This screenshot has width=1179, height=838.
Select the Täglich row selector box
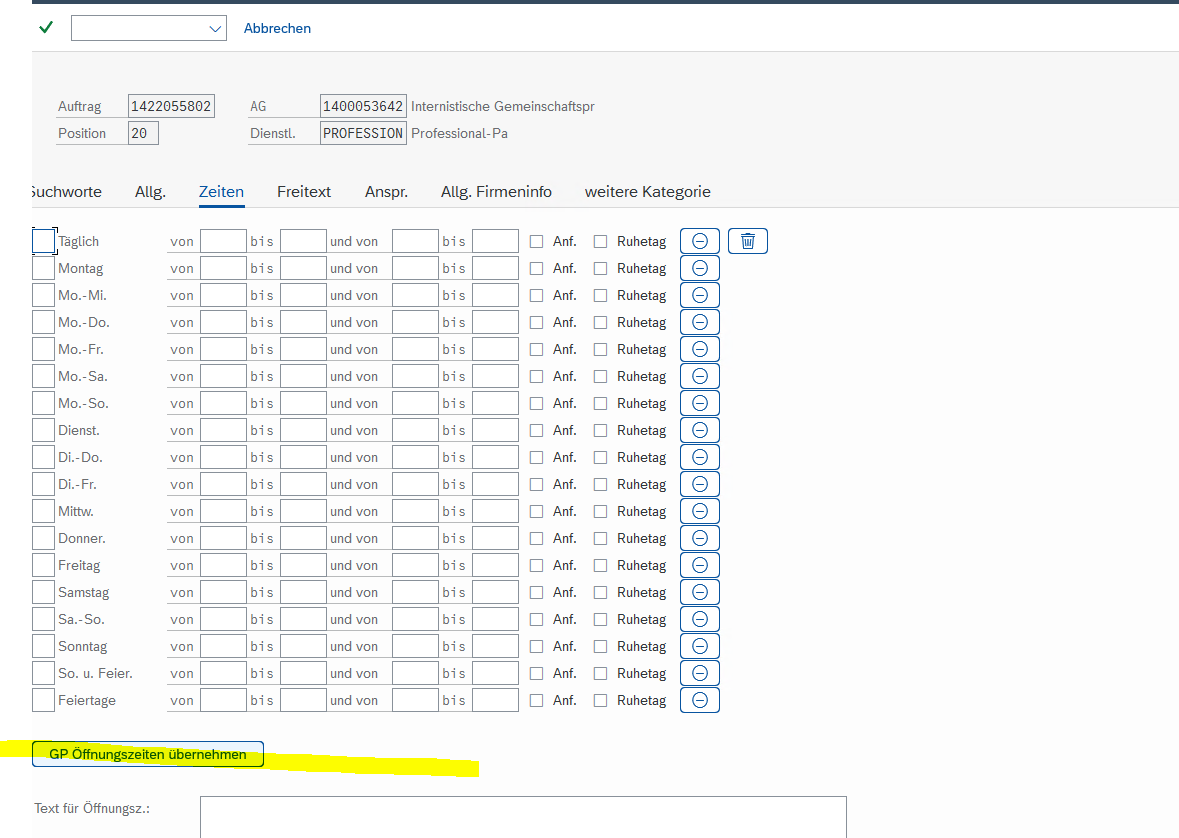click(44, 241)
